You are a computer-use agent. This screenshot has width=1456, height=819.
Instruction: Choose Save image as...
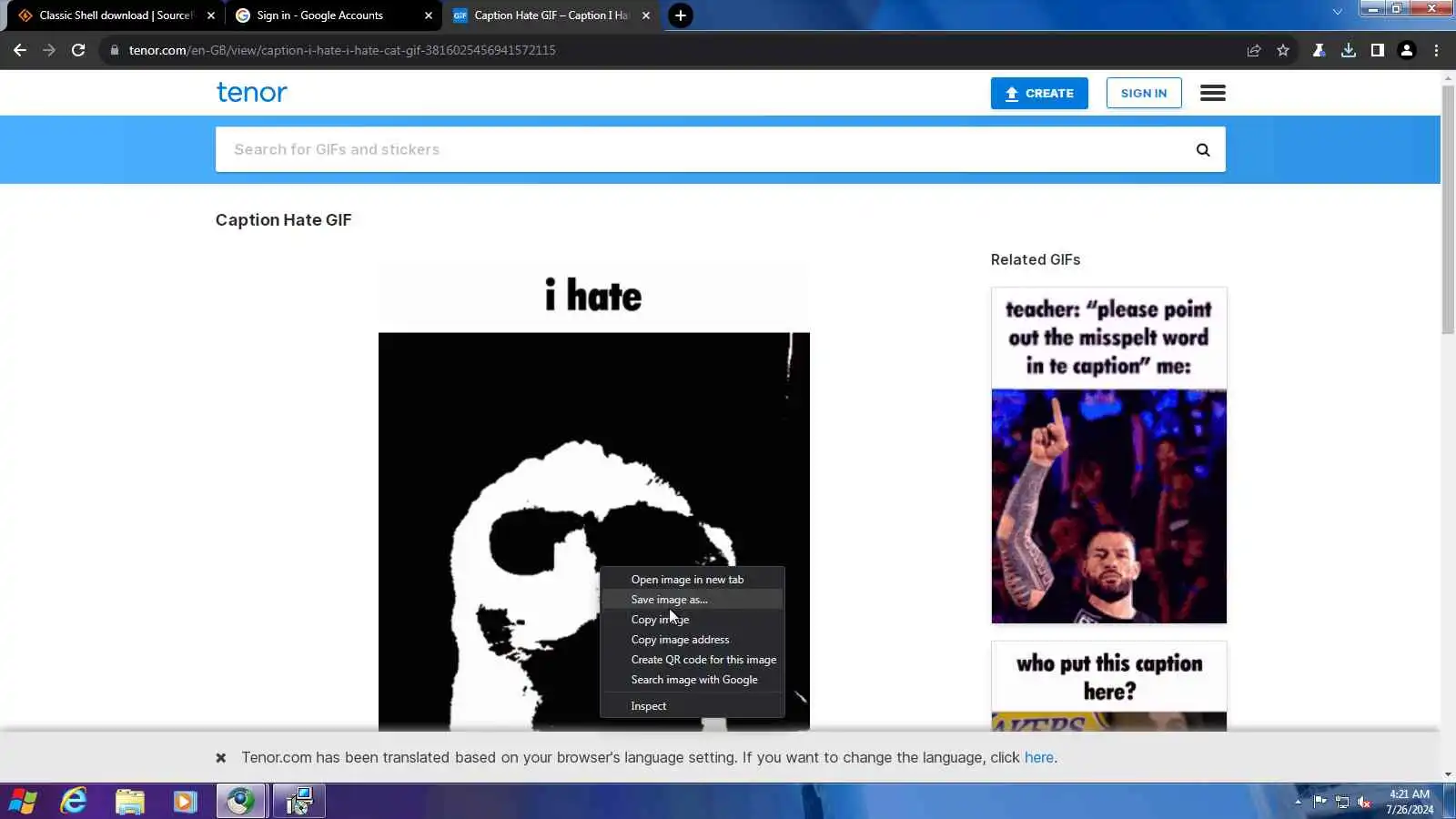tap(692, 600)
